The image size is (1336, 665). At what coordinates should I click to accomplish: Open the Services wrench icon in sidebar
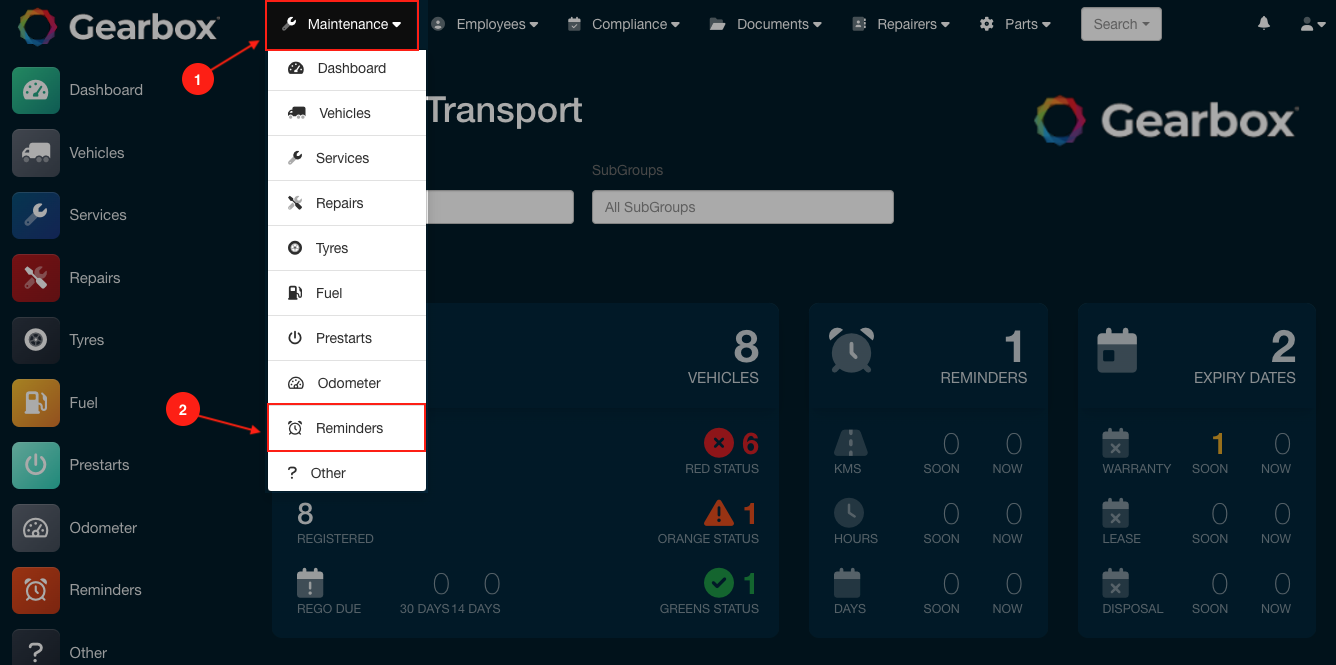[x=36, y=215]
